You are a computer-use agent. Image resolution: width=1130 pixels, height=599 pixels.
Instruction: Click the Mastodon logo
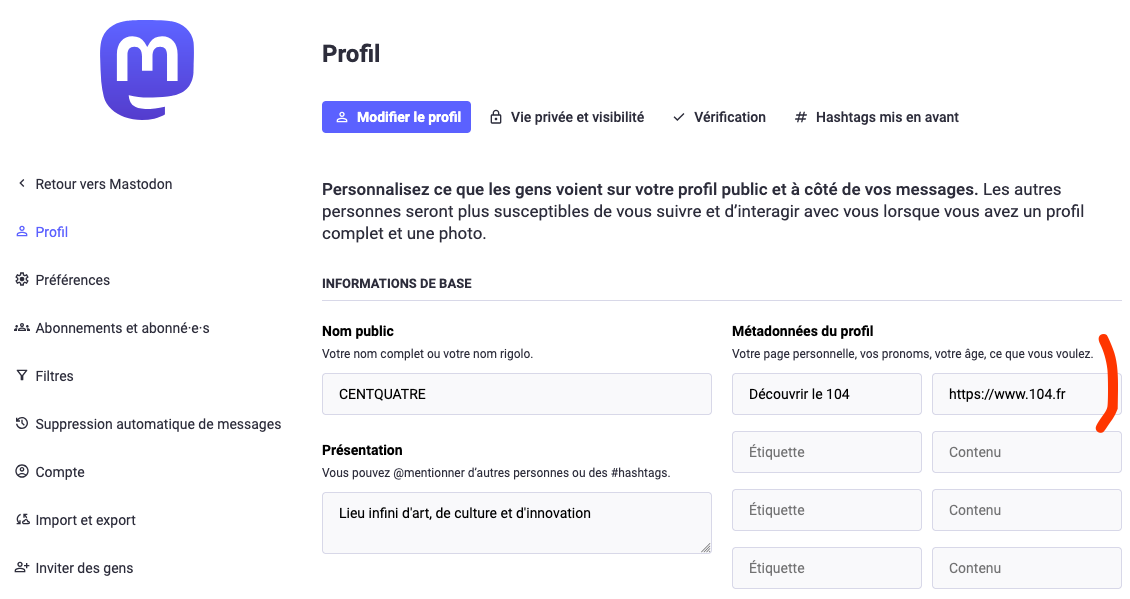[x=147, y=70]
